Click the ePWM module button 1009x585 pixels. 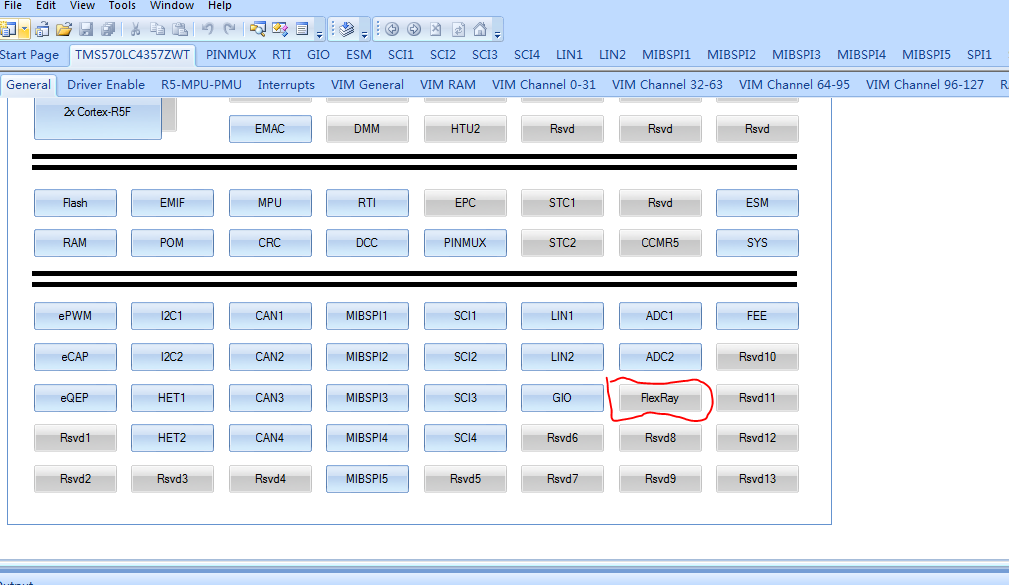click(75, 316)
